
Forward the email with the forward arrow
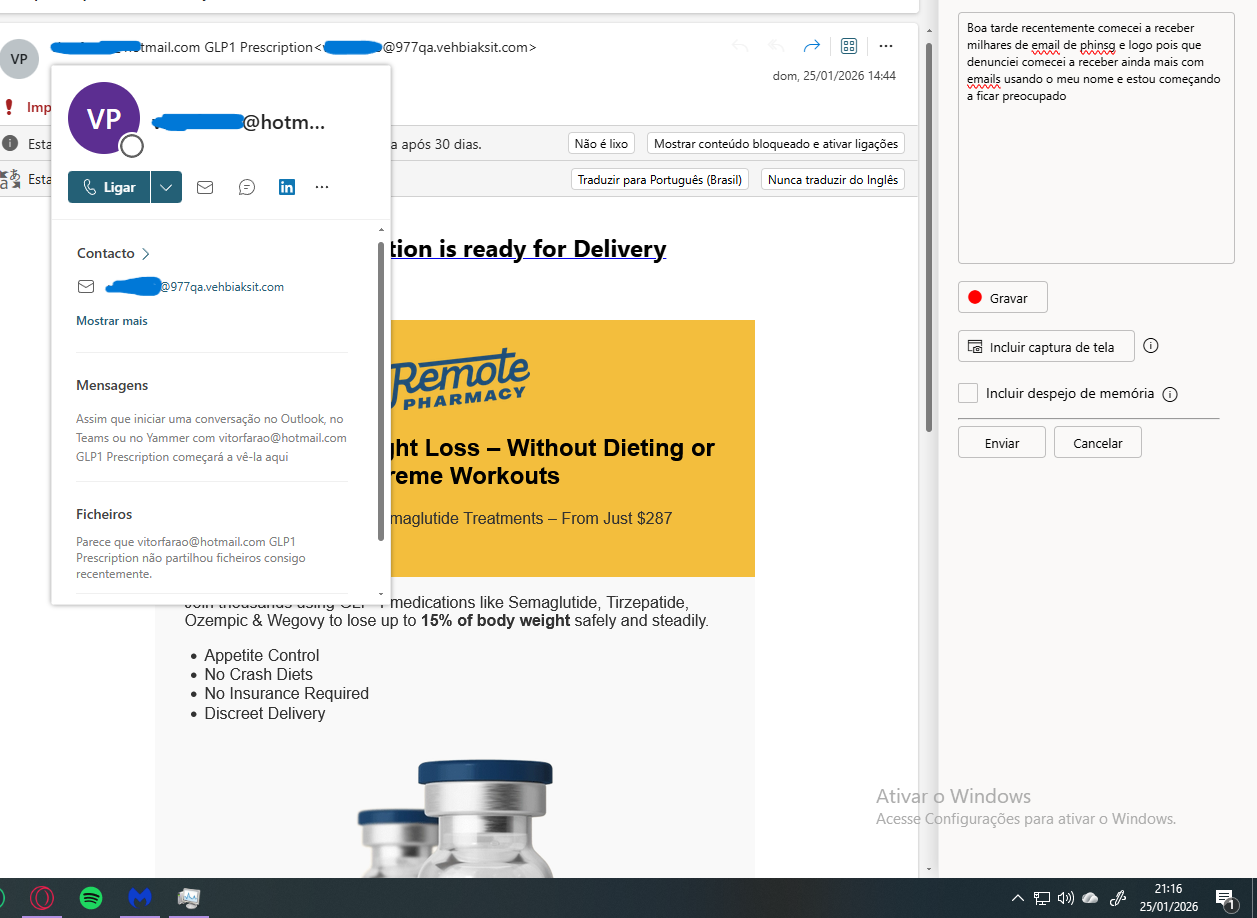click(811, 45)
